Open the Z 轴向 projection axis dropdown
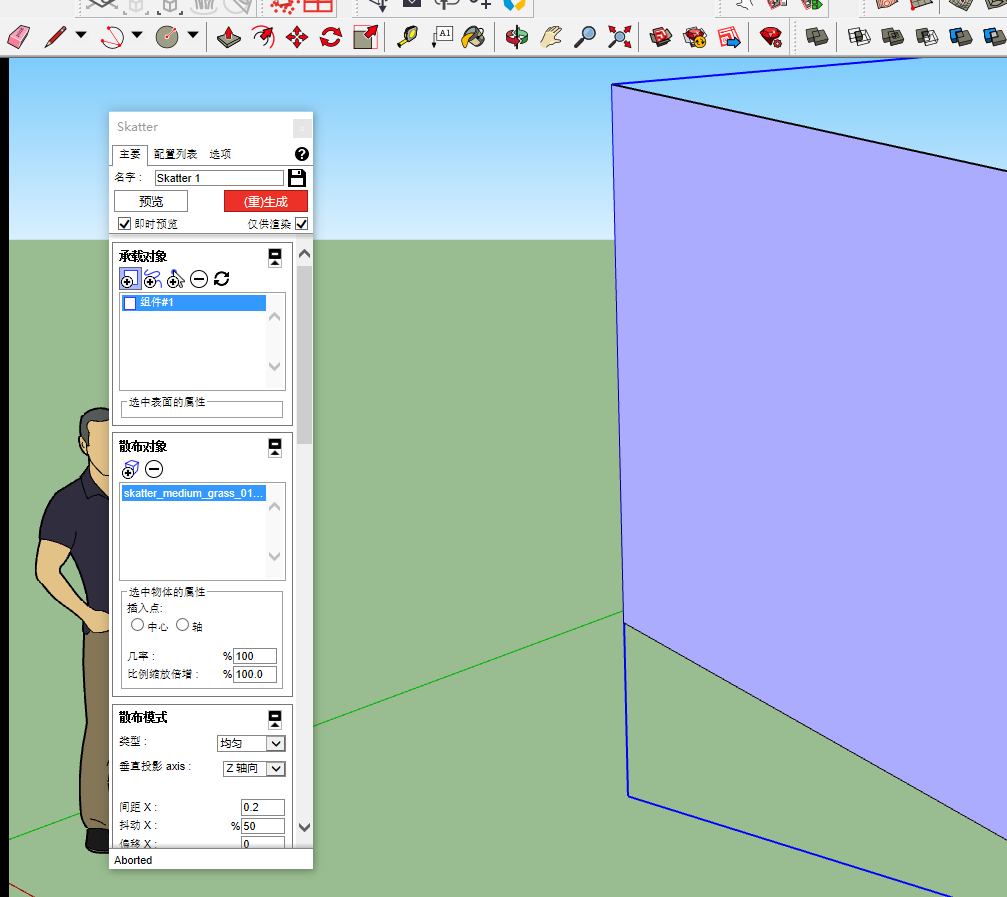 (254, 768)
